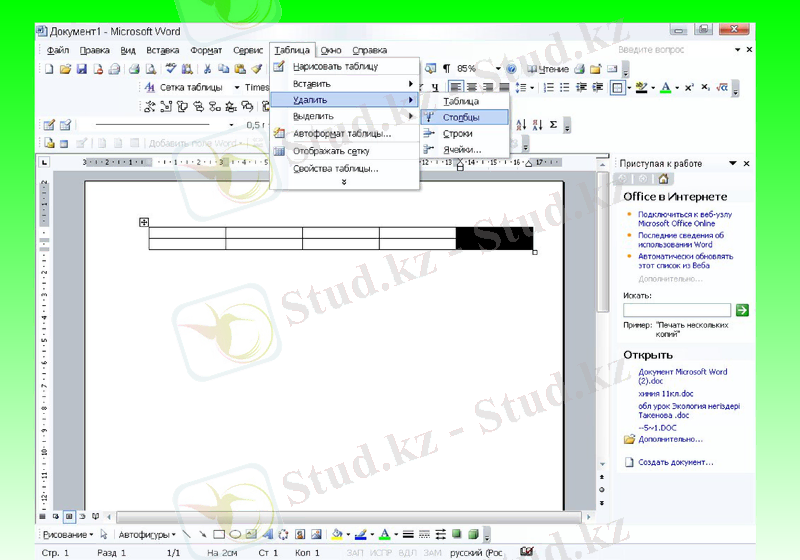
Task: Click the AutoSum sigma icon
Action: click(x=553, y=125)
